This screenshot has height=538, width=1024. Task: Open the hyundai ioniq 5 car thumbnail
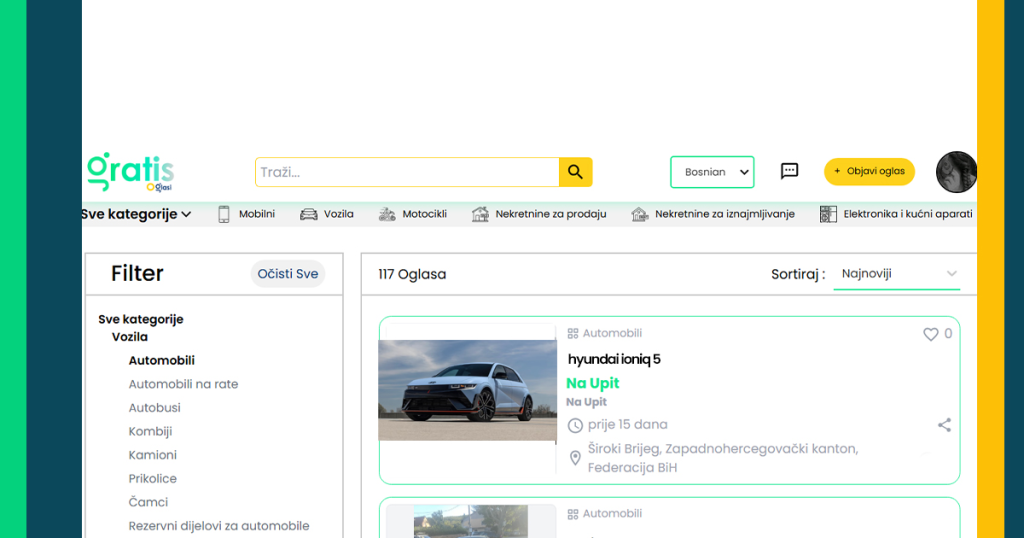point(467,390)
